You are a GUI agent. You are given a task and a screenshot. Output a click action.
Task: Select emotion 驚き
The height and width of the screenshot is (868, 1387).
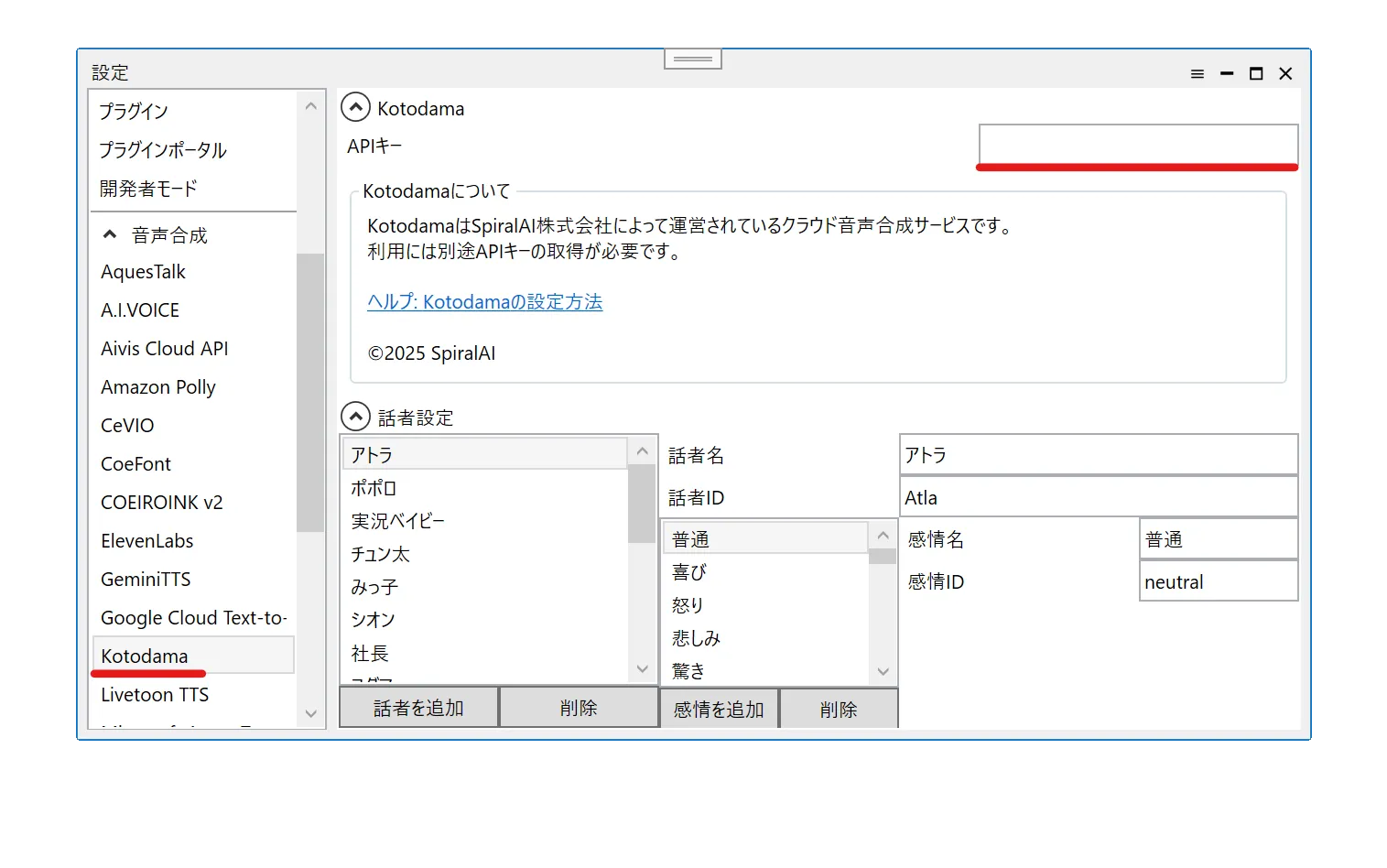(x=765, y=670)
